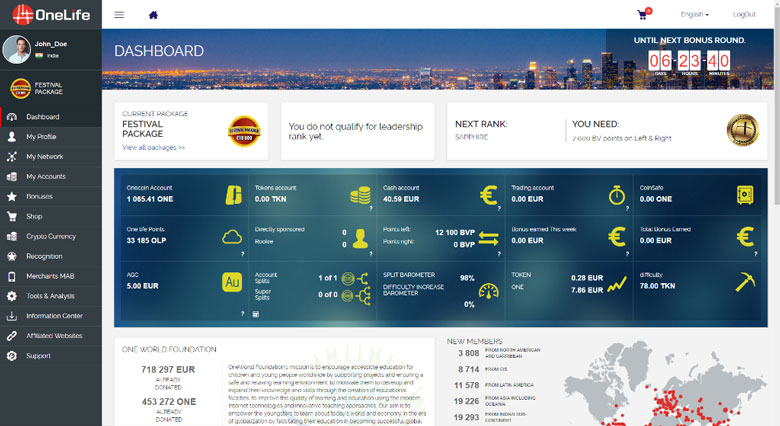This screenshot has height=426, width=780.
Task: Click the Split Barometer gauge icon
Action: [x=488, y=291]
